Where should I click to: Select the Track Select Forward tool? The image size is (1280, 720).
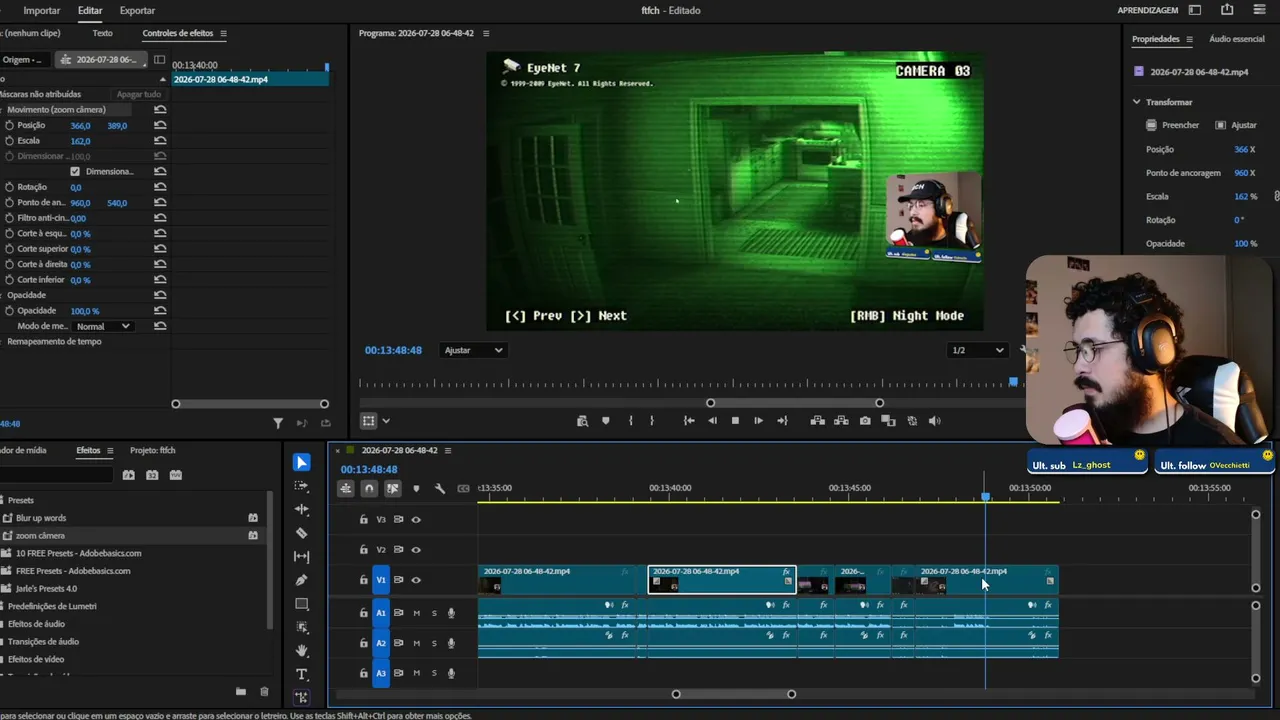pos(302,486)
